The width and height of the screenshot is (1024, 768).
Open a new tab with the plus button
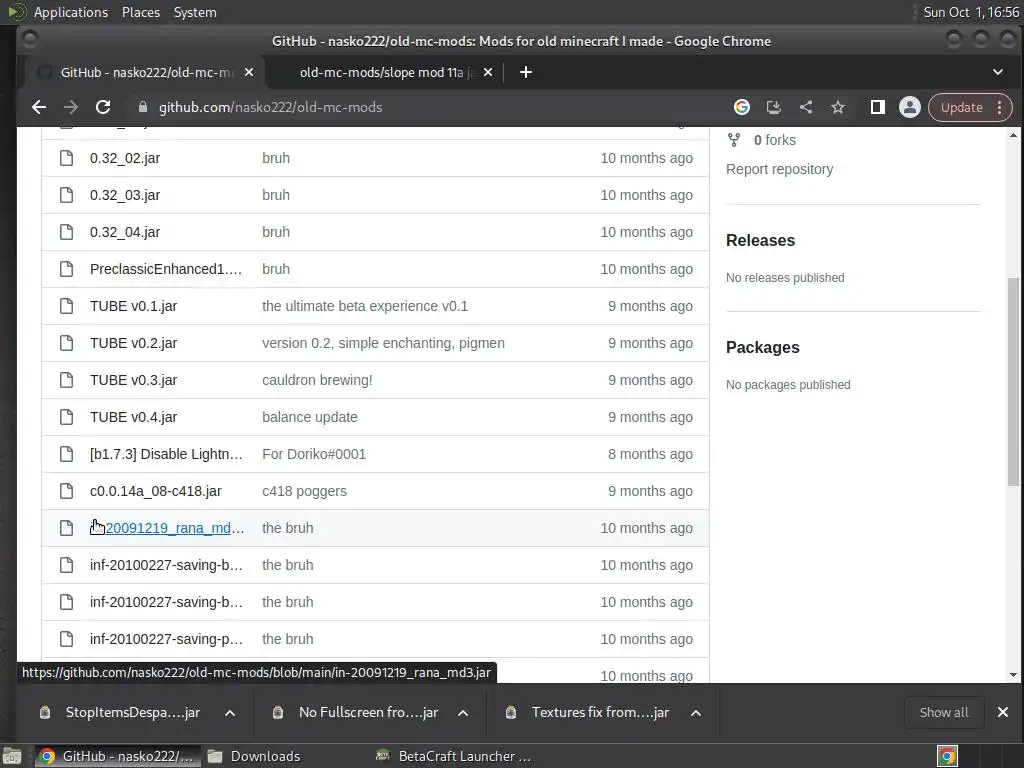pyautogui.click(x=526, y=72)
